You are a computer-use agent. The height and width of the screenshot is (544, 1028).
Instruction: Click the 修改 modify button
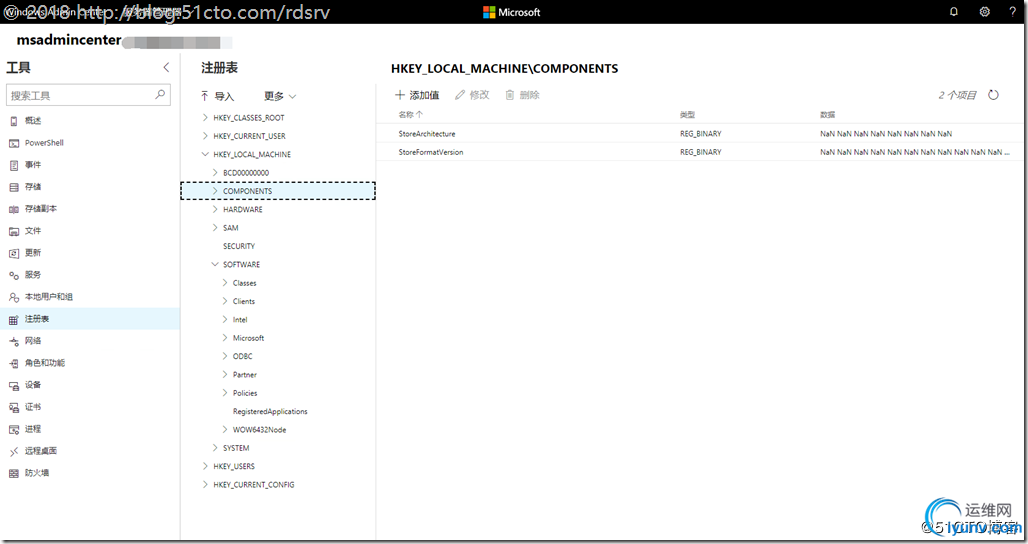click(x=472, y=95)
